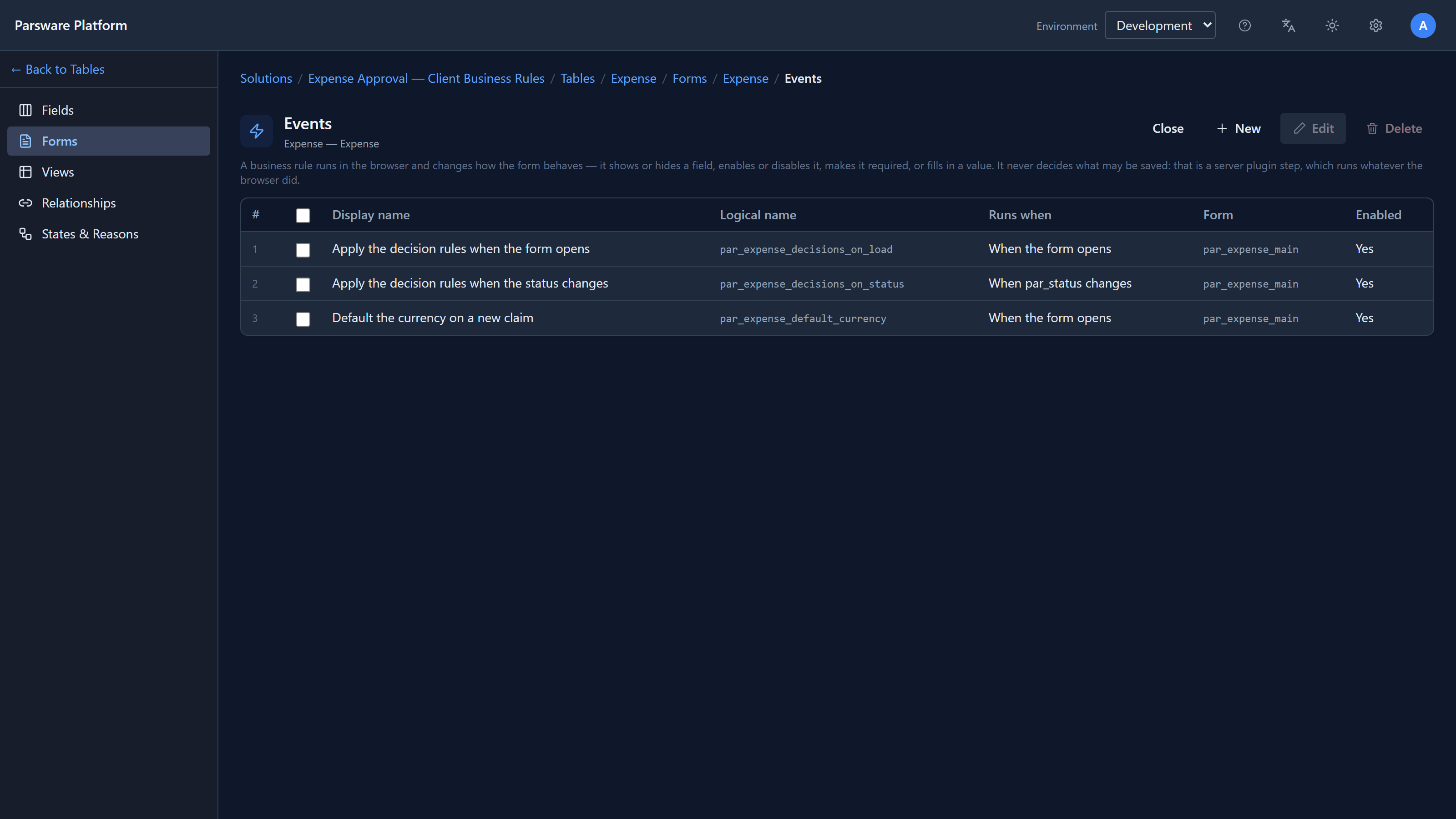Click the Fields columns icon in sidebar

[x=25, y=110]
